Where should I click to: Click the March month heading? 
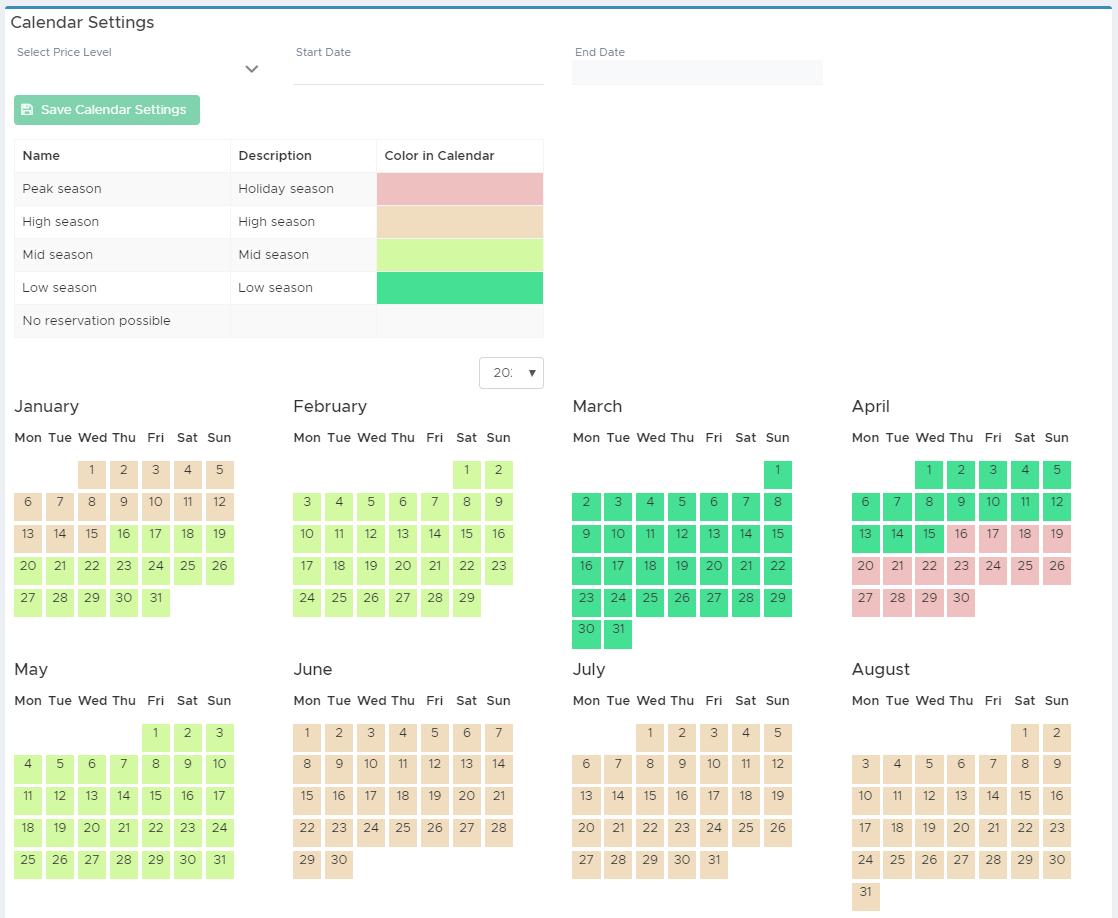pos(598,407)
